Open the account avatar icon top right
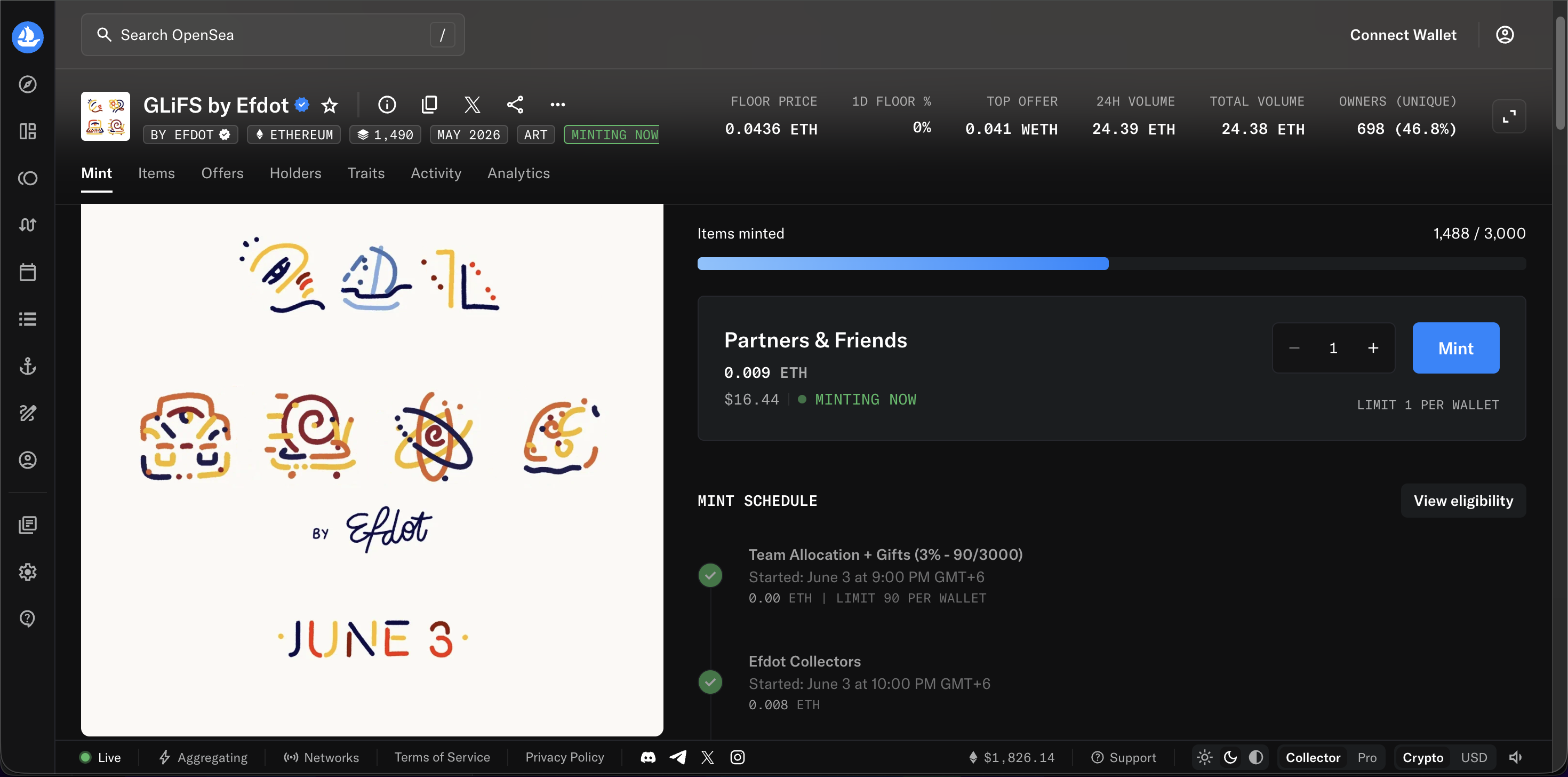The width and height of the screenshot is (1568, 777). pyautogui.click(x=1505, y=35)
